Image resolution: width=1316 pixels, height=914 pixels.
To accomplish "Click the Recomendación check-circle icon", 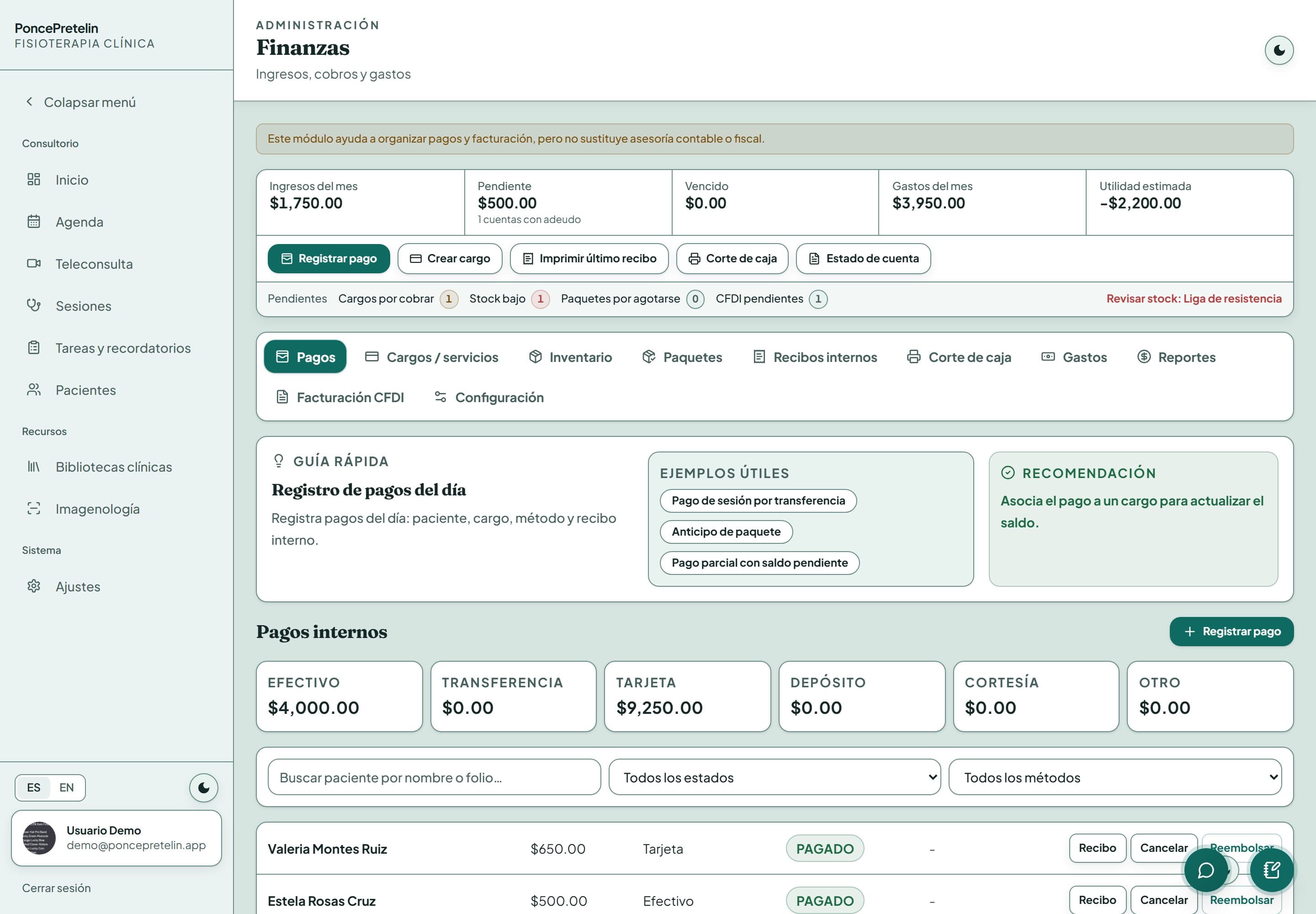I will click(1008, 473).
